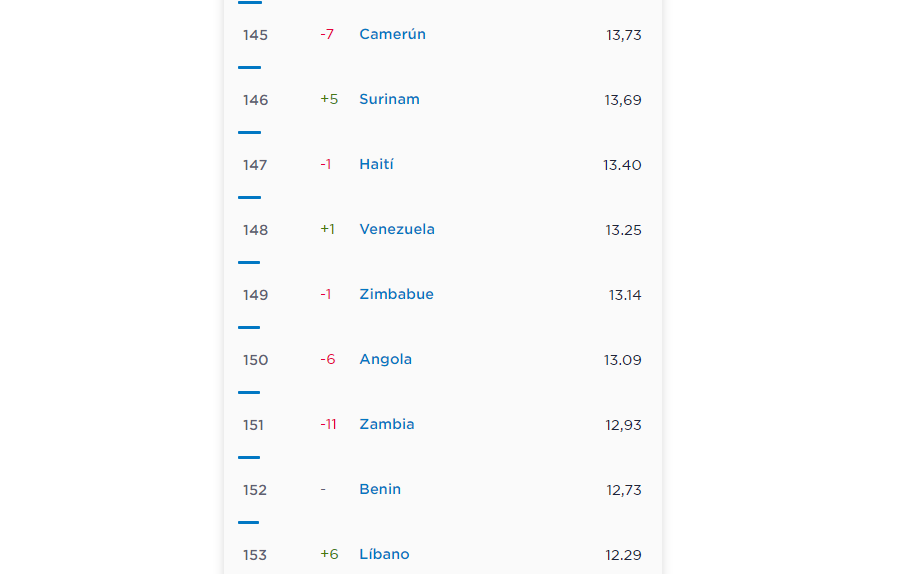Open the Angola country page
Viewport: 910px width, 574px height.
tap(385, 359)
